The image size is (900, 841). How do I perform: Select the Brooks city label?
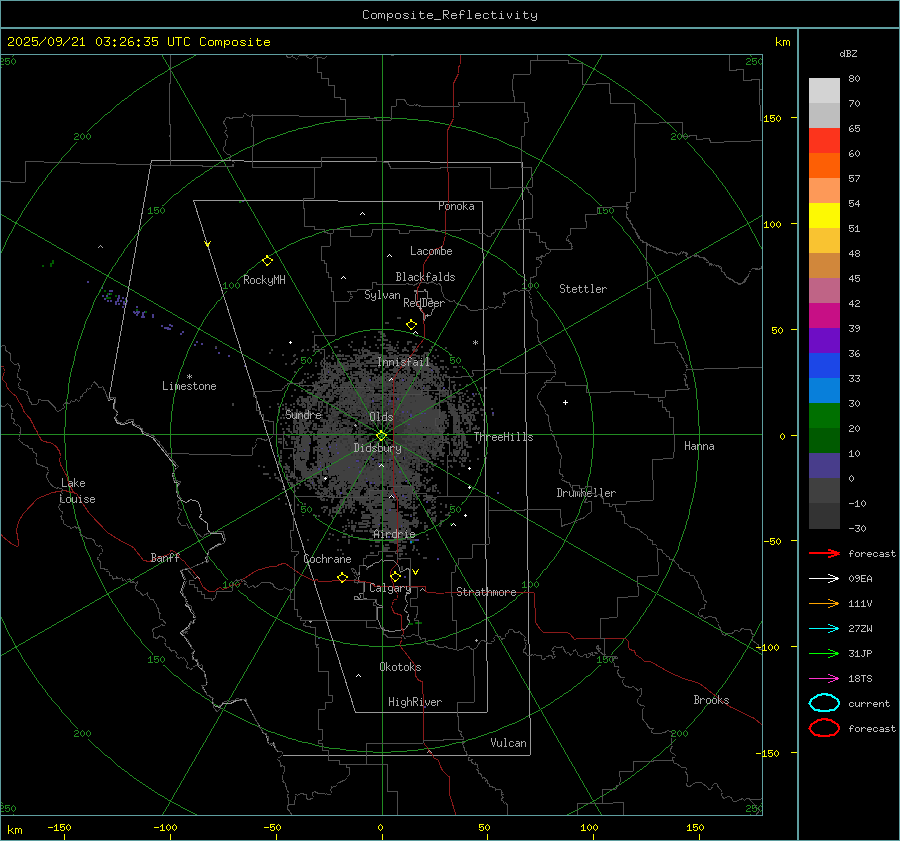(x=711, y=700)
